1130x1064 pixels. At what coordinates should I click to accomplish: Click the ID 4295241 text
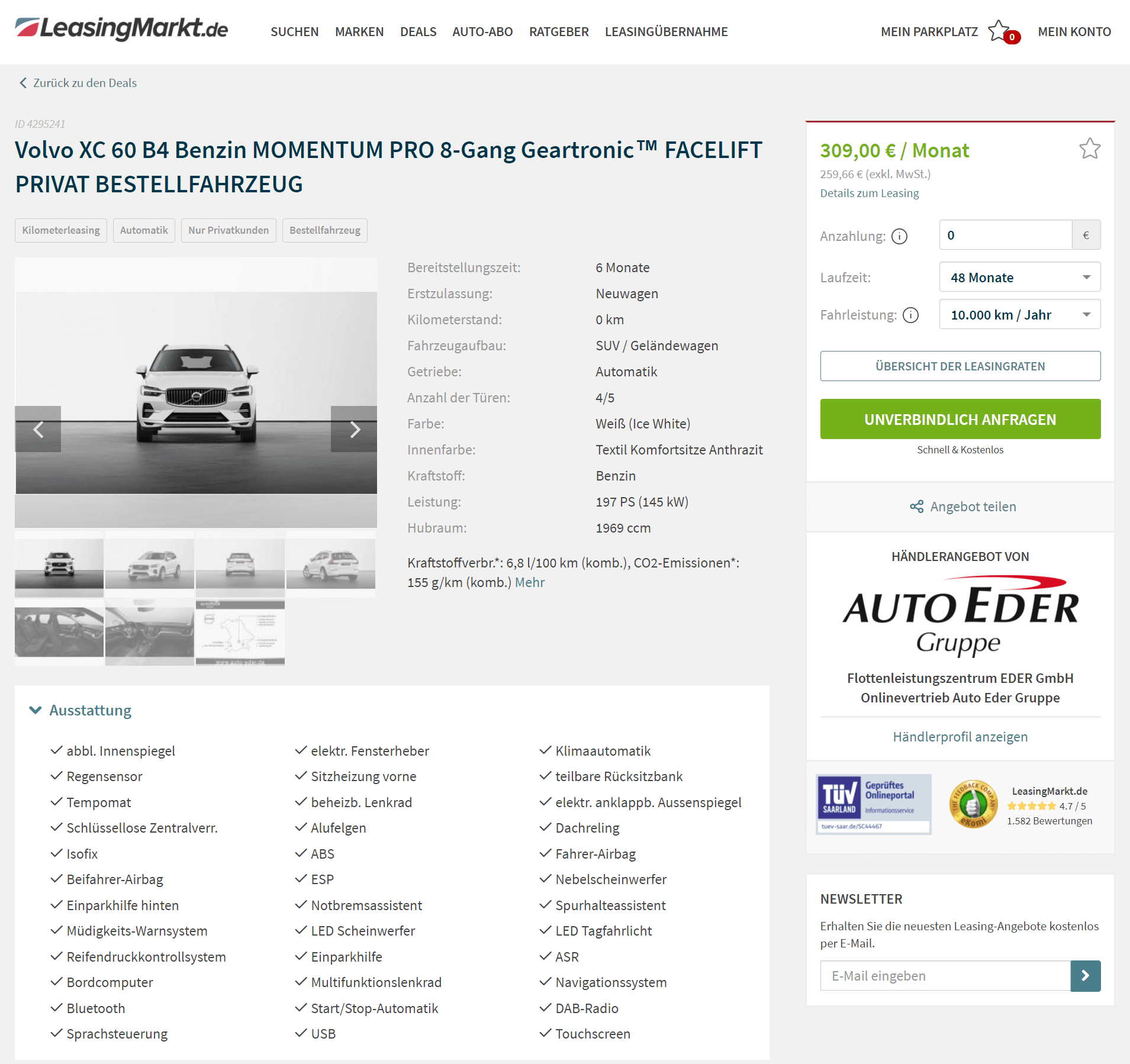tap(40, 124)
